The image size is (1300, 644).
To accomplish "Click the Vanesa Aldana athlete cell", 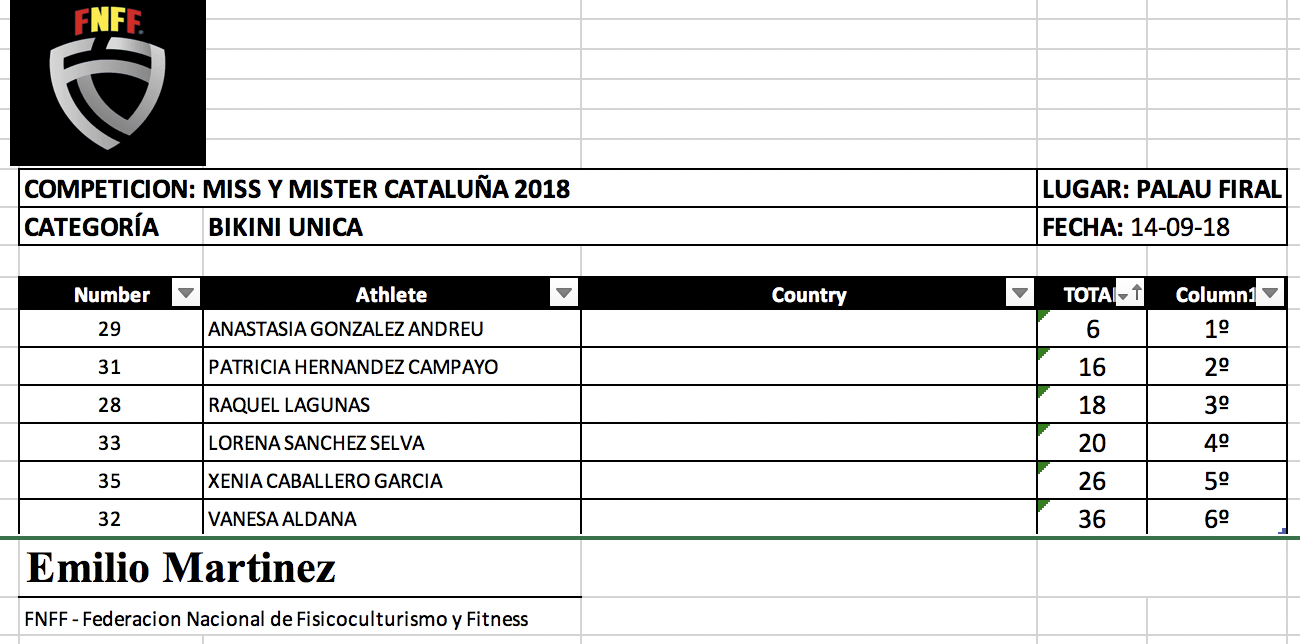I will [283, 519].
